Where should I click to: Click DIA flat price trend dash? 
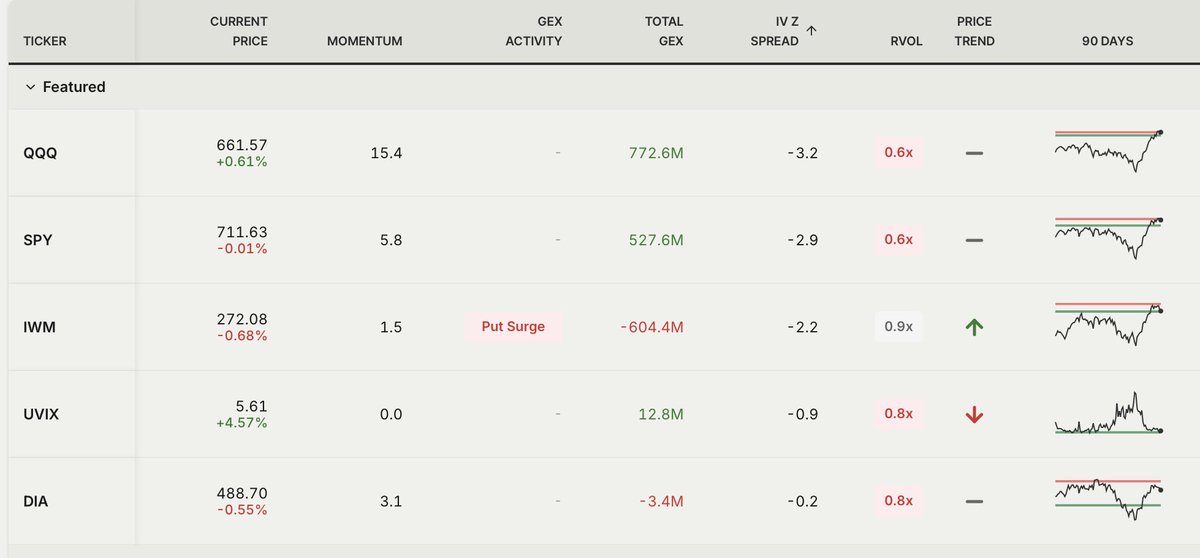pyautogui.click(x=974, y=501)
